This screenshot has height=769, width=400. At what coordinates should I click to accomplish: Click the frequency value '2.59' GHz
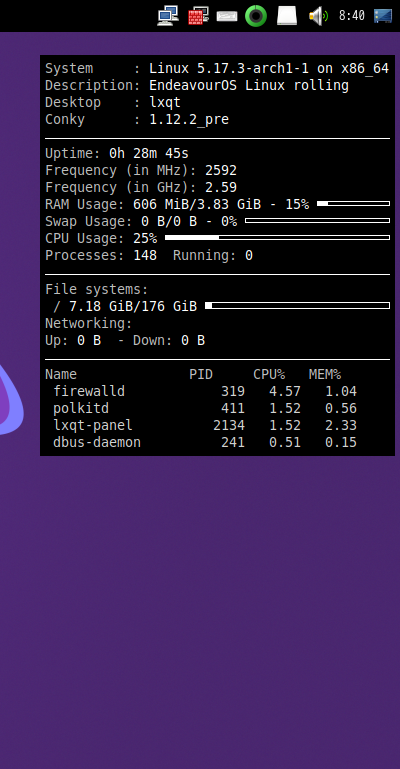click(221, 187)
